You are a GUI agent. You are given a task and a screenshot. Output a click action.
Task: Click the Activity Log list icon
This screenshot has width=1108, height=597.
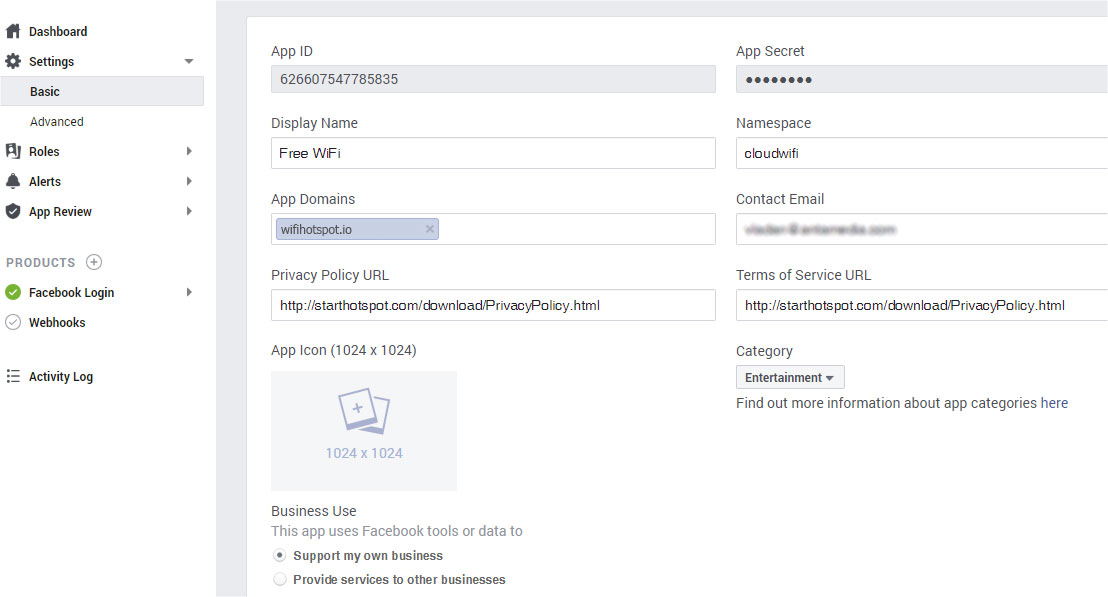[x=13, y=376]
